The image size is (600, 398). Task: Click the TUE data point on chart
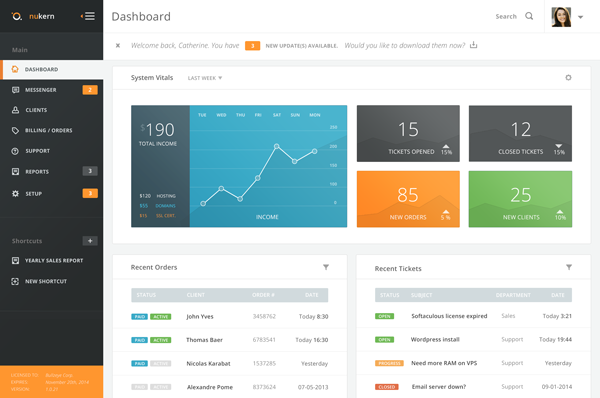pos(203,204)
